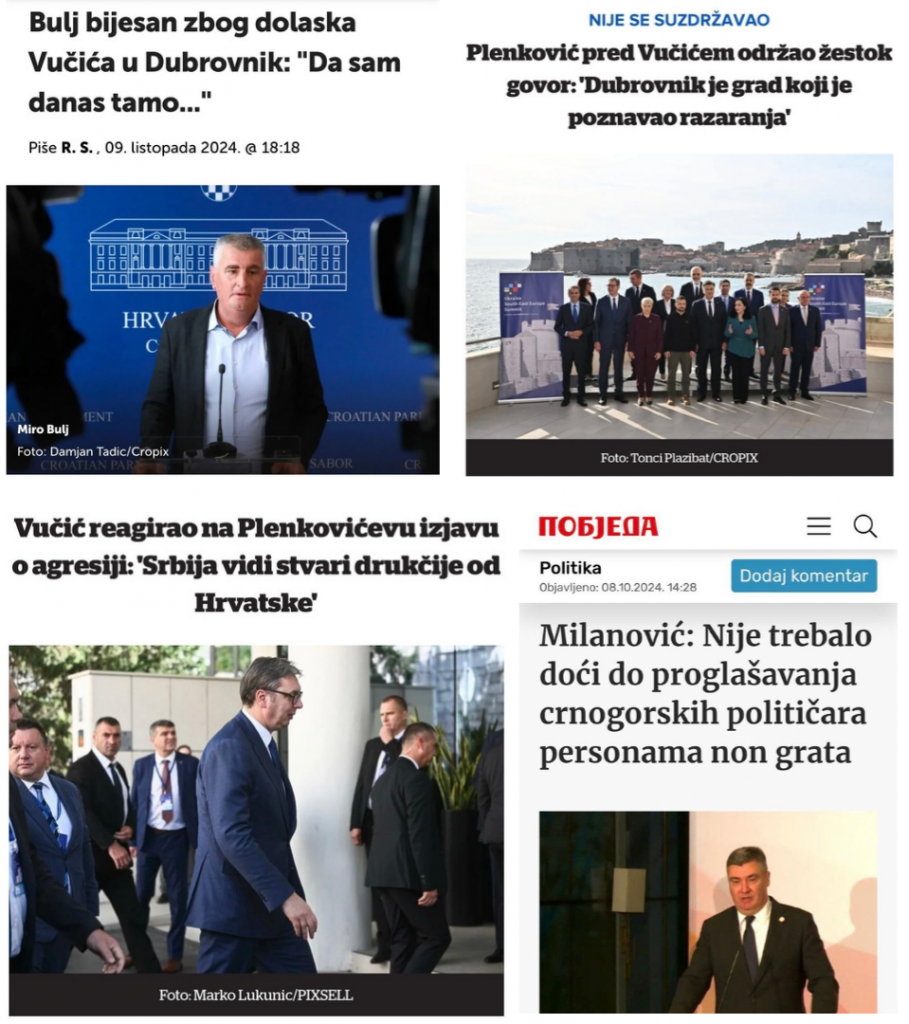909x1024 pixels.
Task: Open the headline 'Plenković pred Vučićem održao žestok govor'
Action: [x=679, y=85]
